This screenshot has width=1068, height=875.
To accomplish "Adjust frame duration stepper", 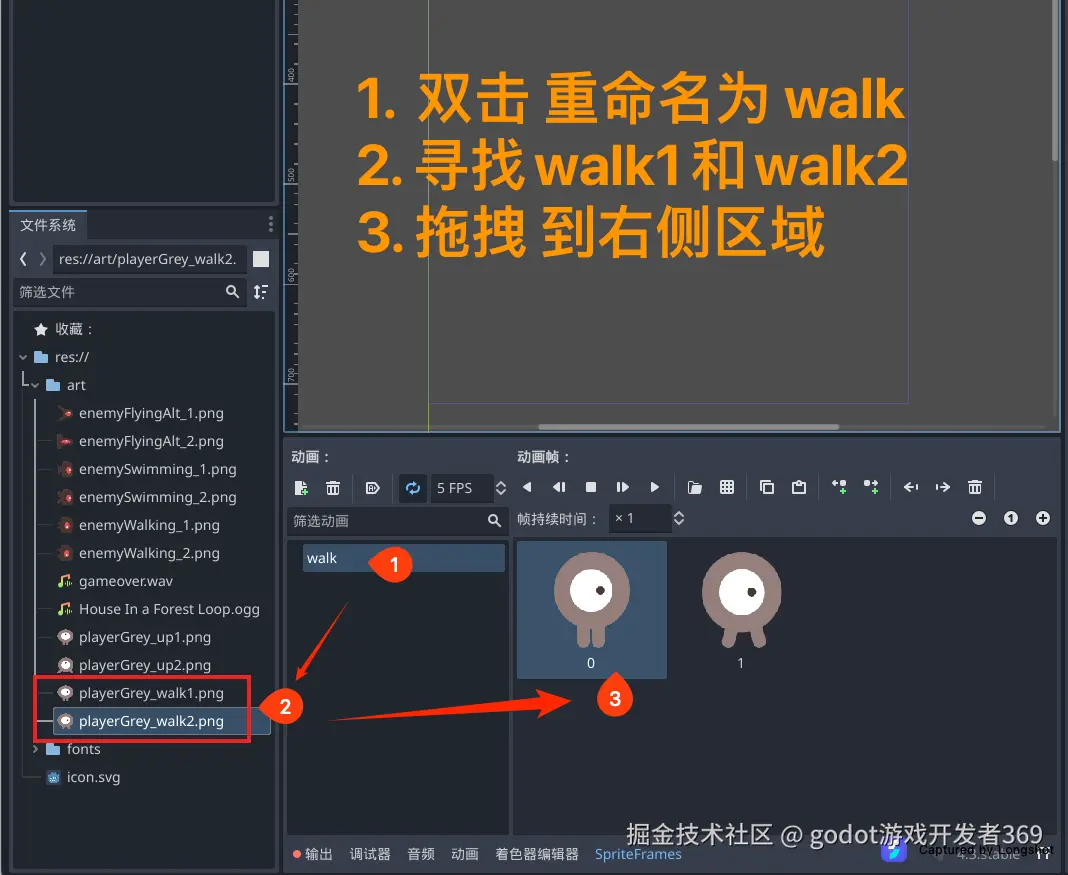I will coord(679,519).
